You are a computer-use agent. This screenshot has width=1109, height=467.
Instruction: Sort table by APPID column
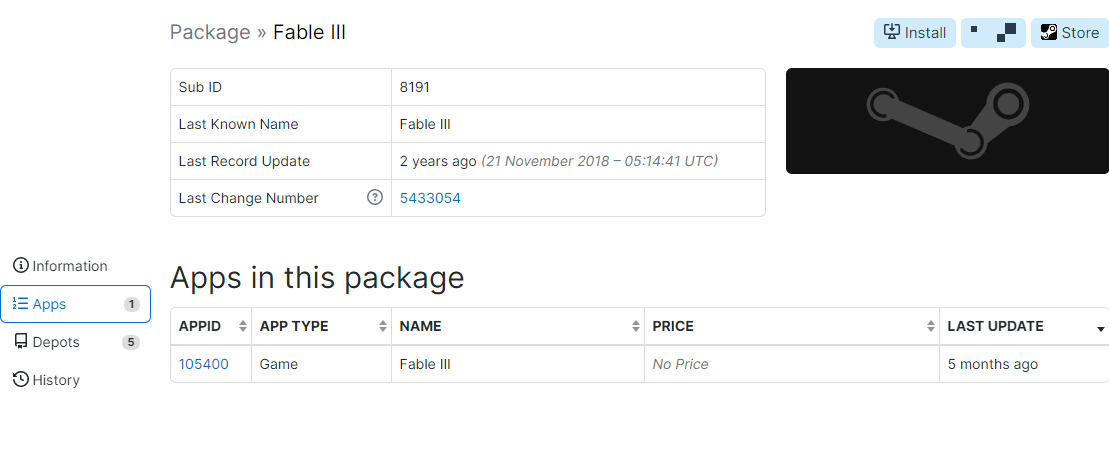211,326
